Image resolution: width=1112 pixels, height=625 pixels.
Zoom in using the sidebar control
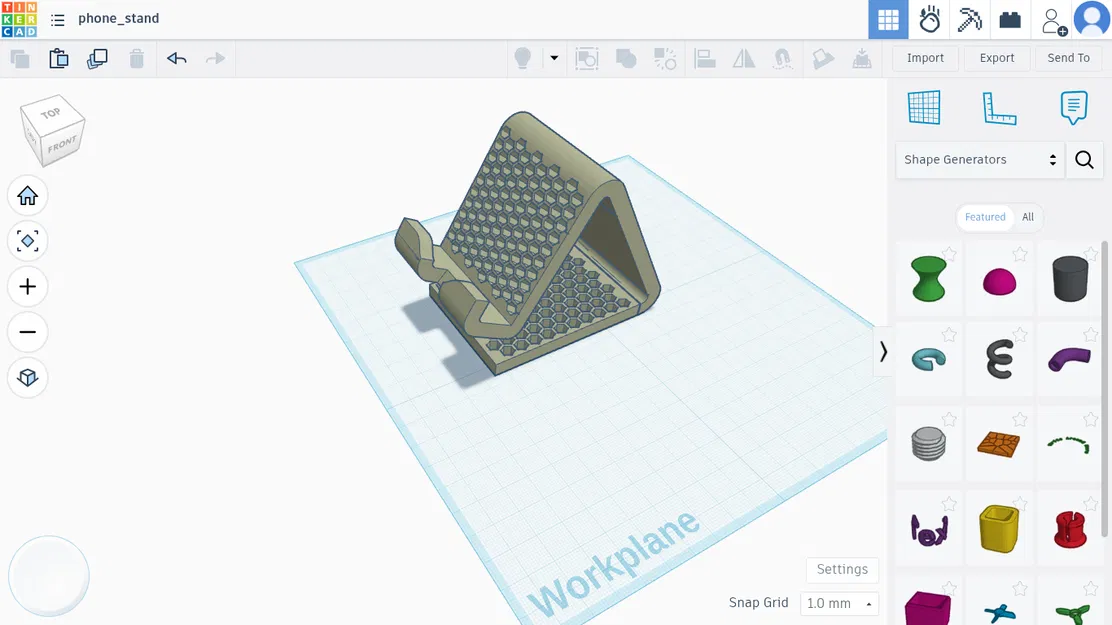click(28, 286)
